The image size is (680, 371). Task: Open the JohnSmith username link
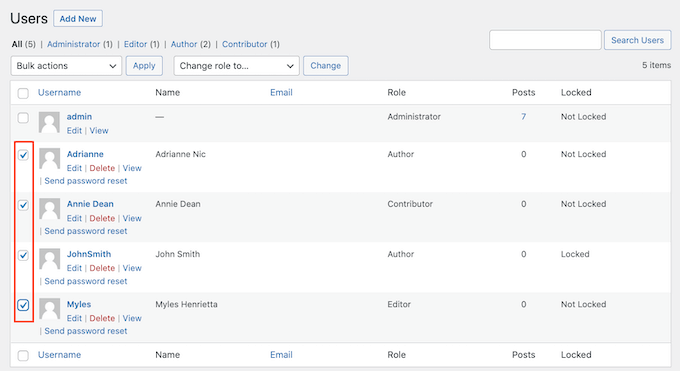tap(89, 254)
